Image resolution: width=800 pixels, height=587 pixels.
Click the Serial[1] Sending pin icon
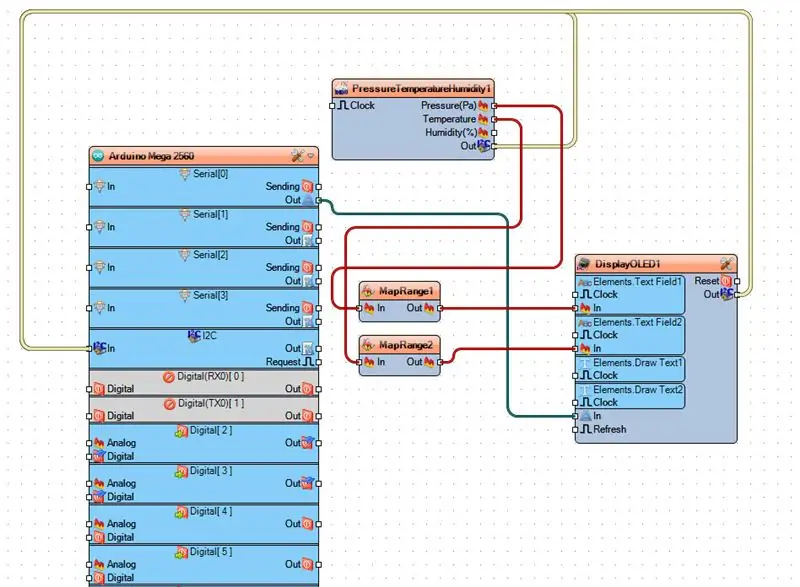point(307,227)
